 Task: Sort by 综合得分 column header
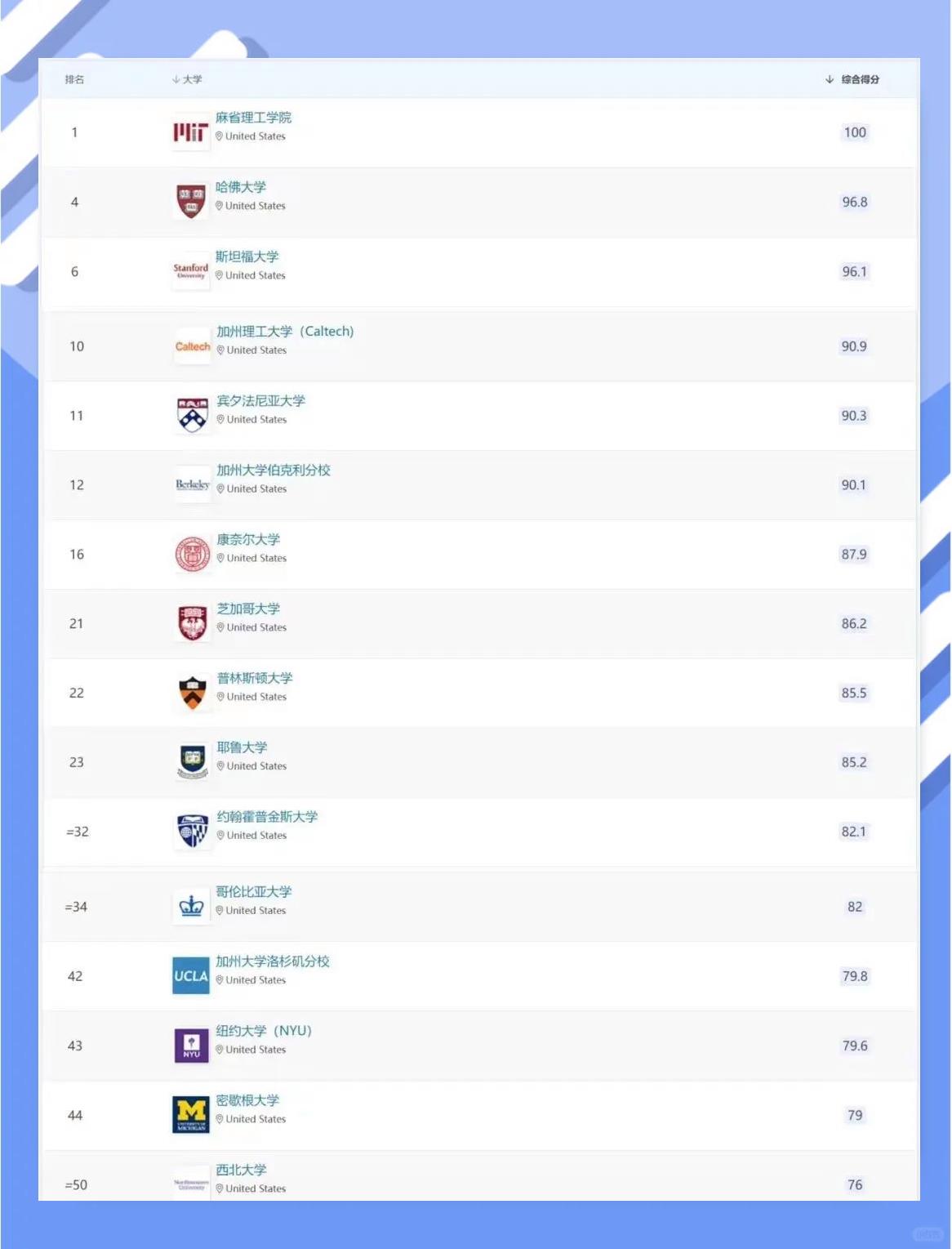[852, 79]
